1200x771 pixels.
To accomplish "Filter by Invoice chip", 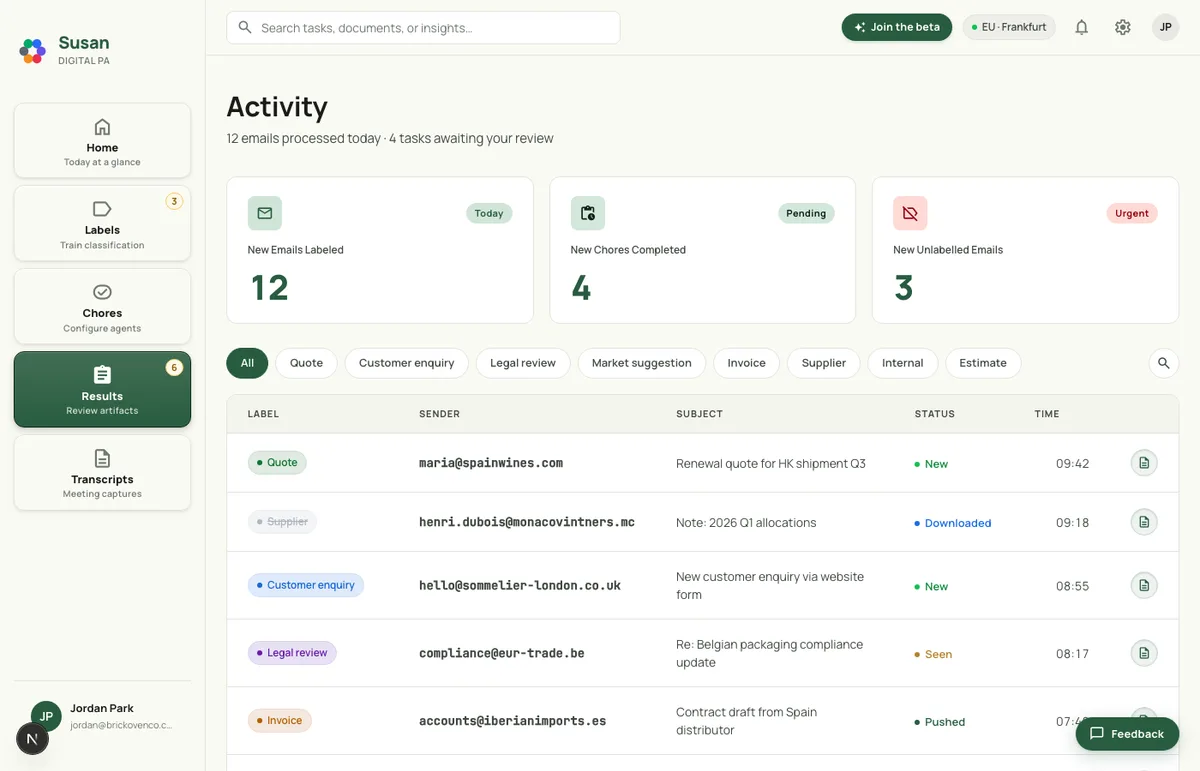I will coord(746,363).
